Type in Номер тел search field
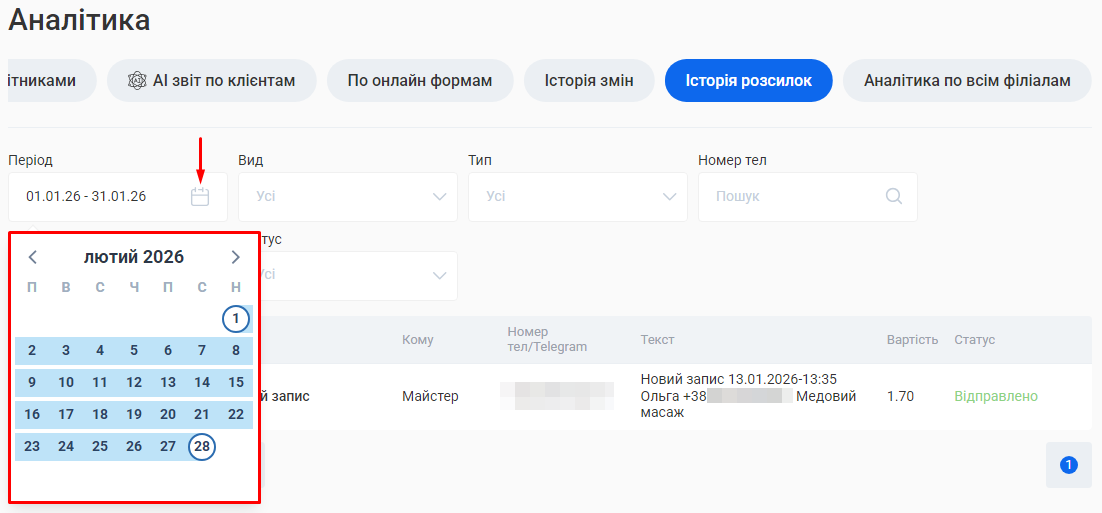 point(795,197)
